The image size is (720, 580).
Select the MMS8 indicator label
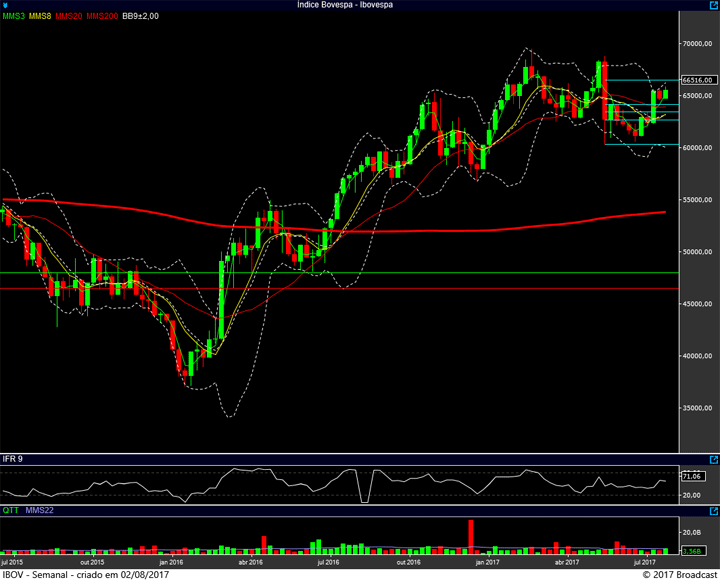[x=41, y=16]
